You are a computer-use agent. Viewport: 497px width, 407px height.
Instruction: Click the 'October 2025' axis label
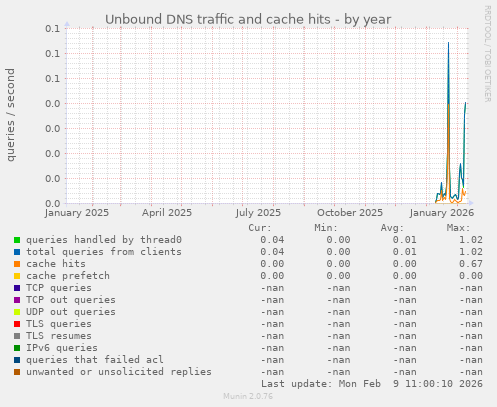(350, 213)
